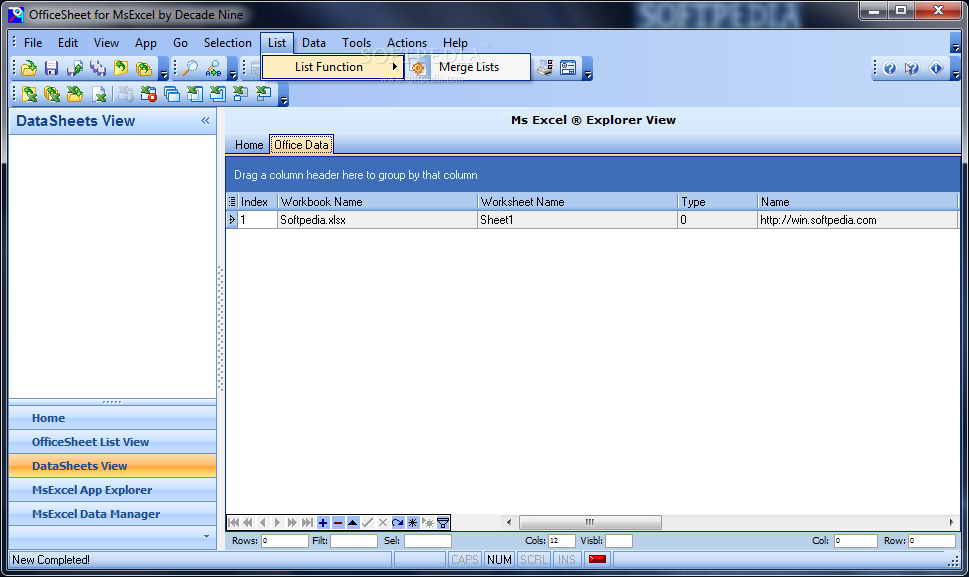The height and width of the screenshot is (577, 969).
Task: Sort by Workbook Name column header
Action: coord(377,201)
